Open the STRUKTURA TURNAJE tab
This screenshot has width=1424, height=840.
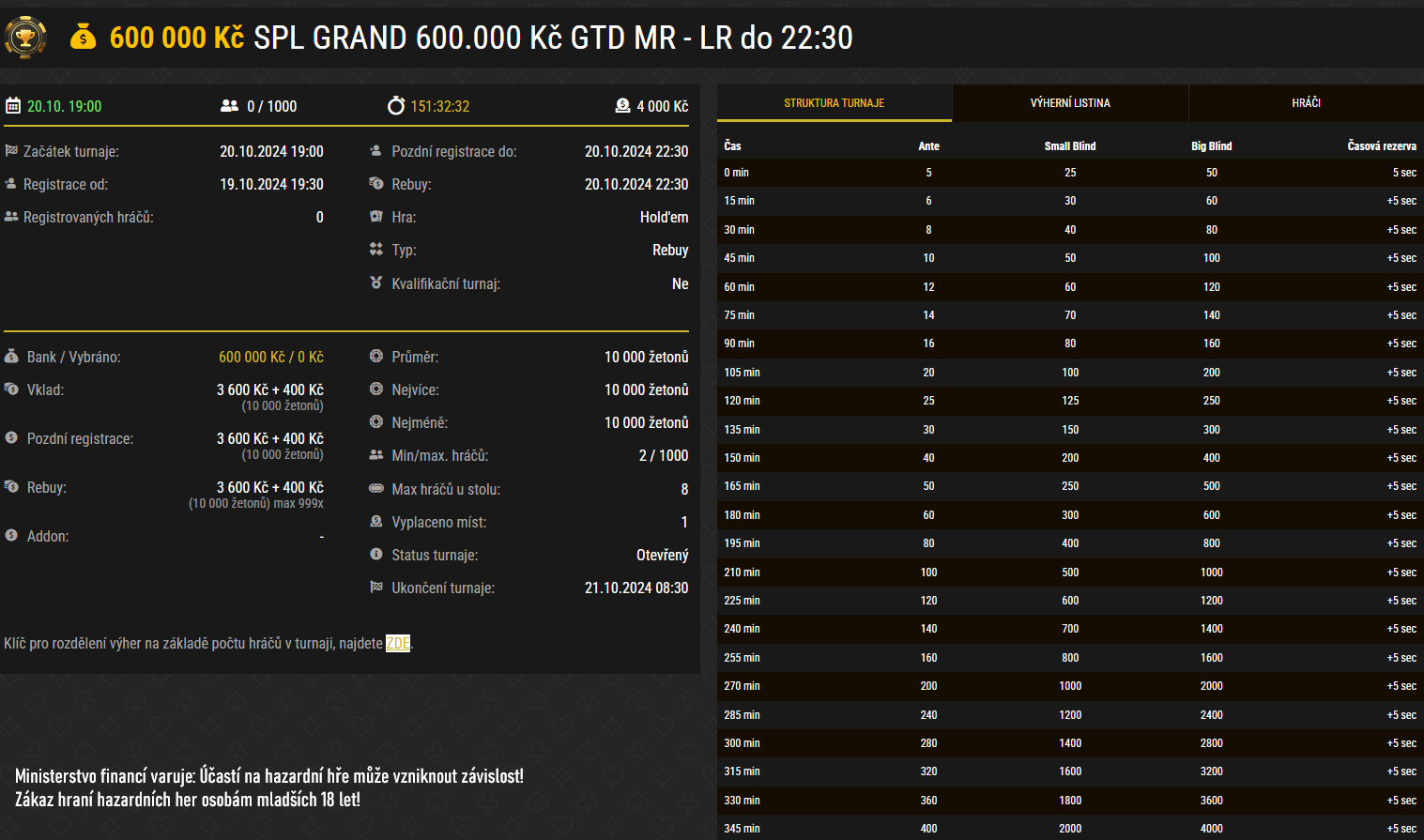pyautogui.click(x=834, y=103)
